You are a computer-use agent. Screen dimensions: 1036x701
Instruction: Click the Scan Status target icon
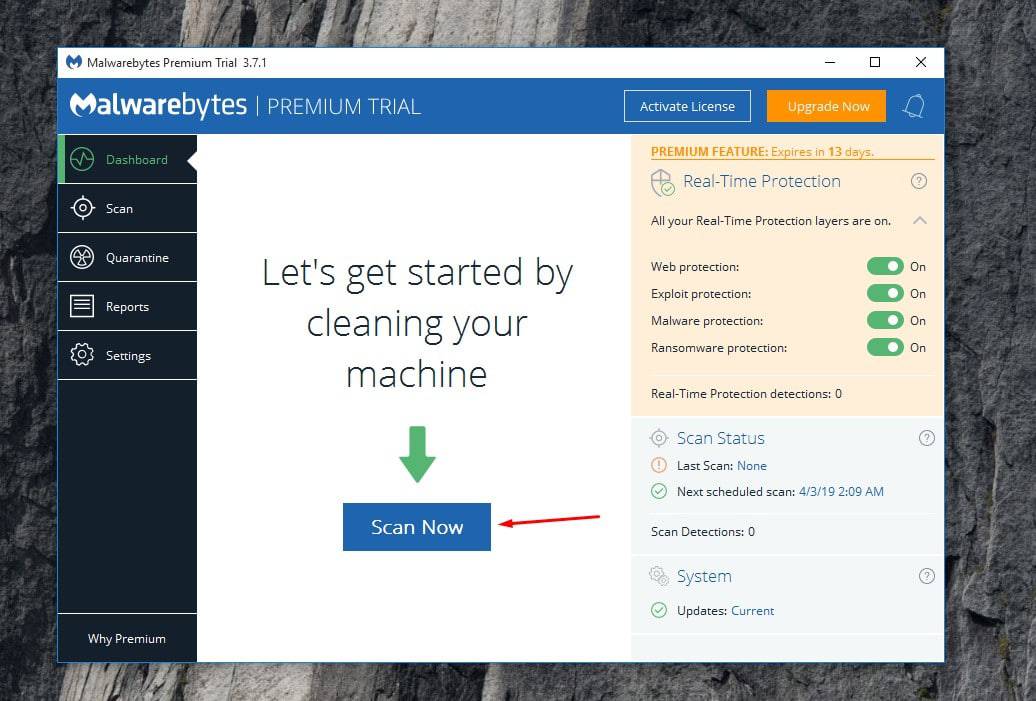pos(659,438)
